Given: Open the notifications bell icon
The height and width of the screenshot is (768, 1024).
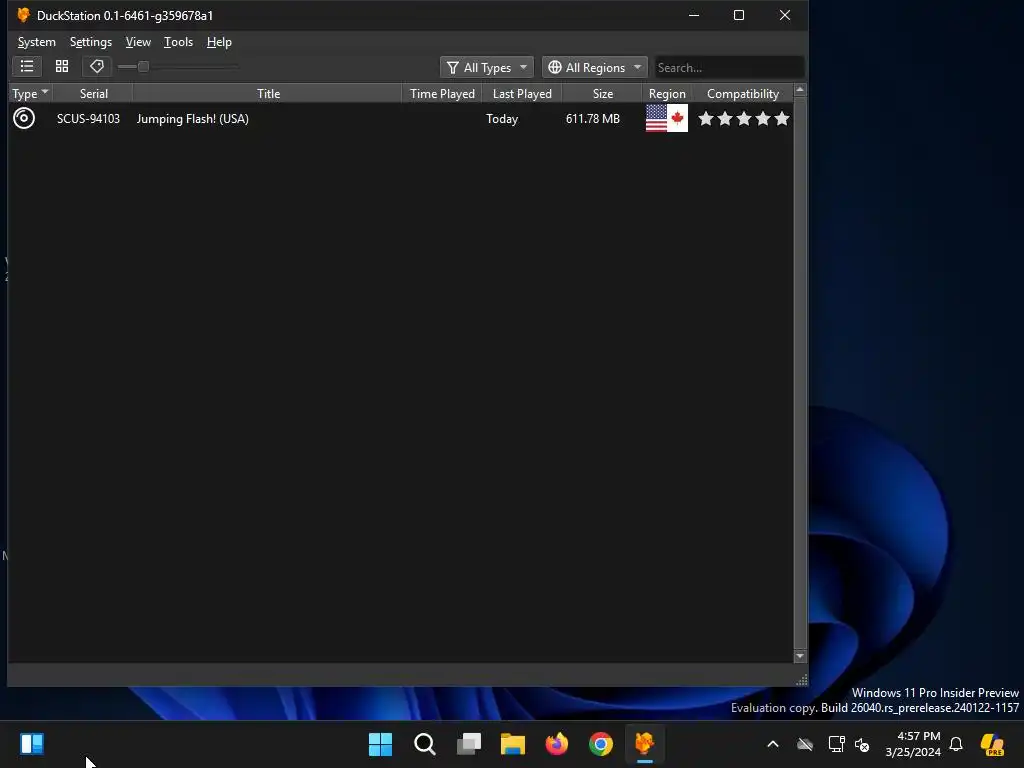Looking at the screenshot, I should (956, 744).
